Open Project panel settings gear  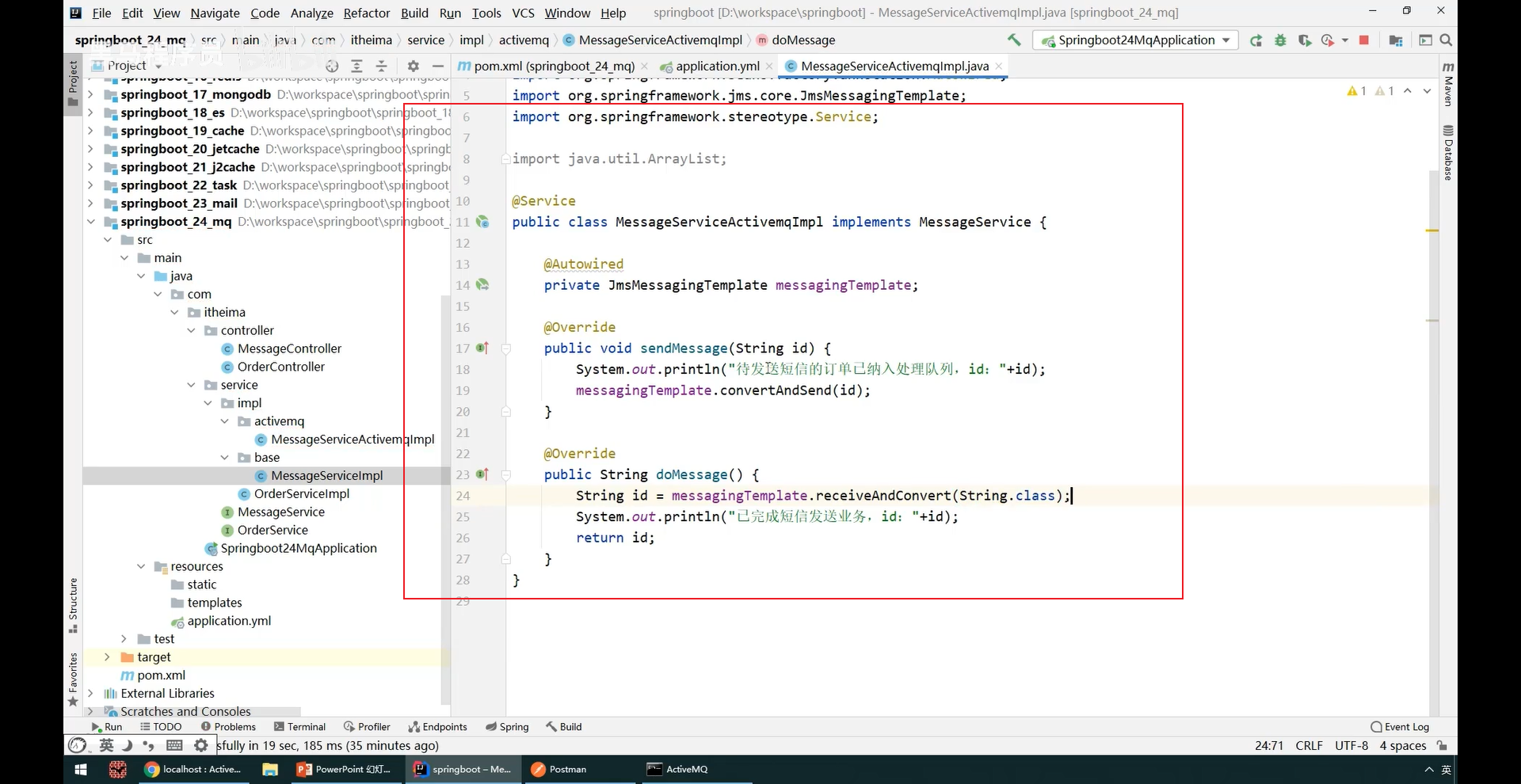pos(413,66)
